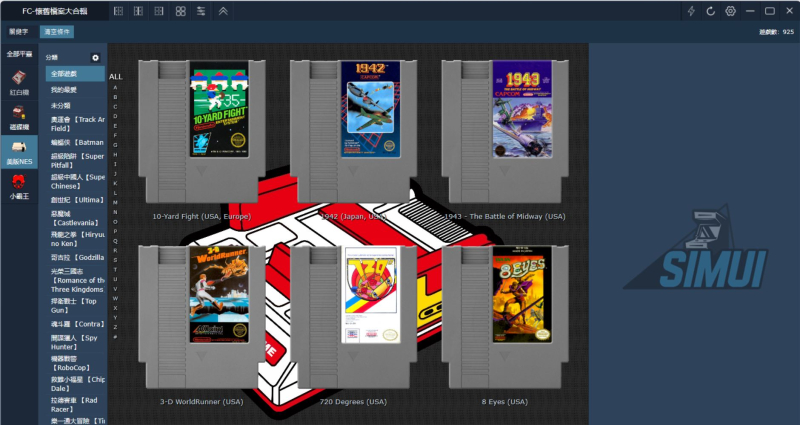Select the Chip Dale category
The image size is (800, 425).
pyautogui.click(x=77, y=384)
